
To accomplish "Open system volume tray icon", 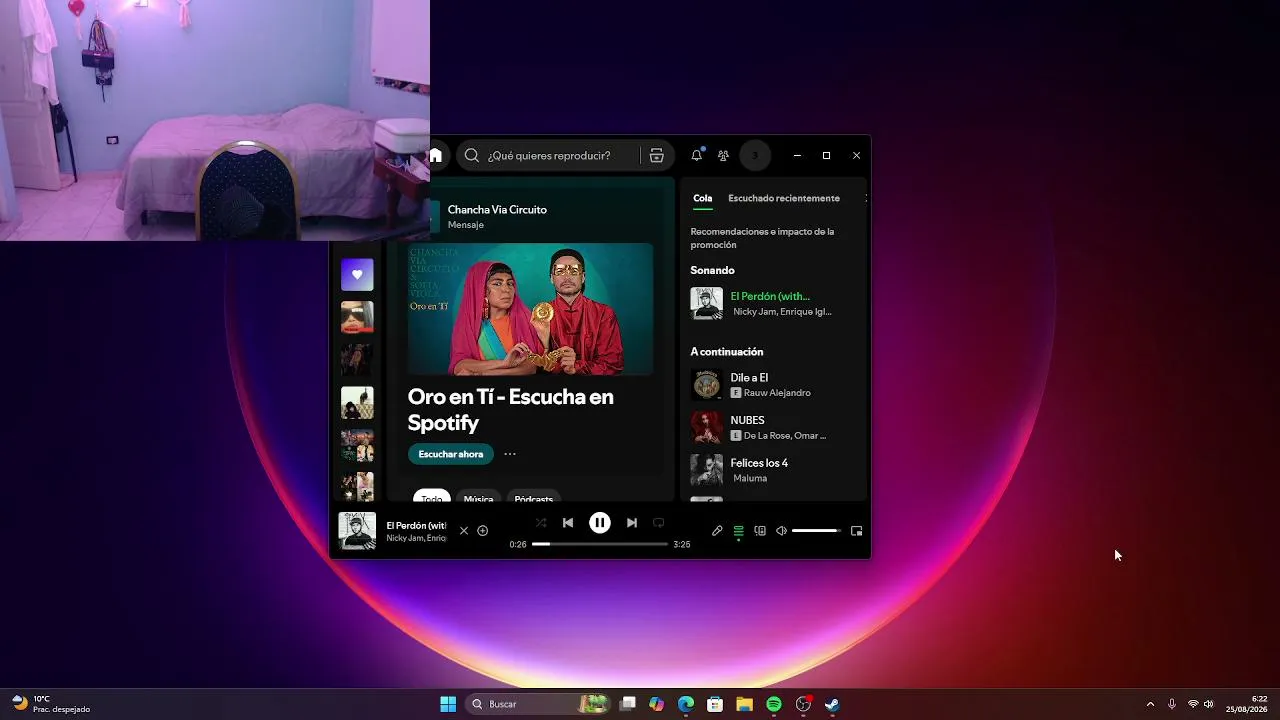I will (1209, 704).
